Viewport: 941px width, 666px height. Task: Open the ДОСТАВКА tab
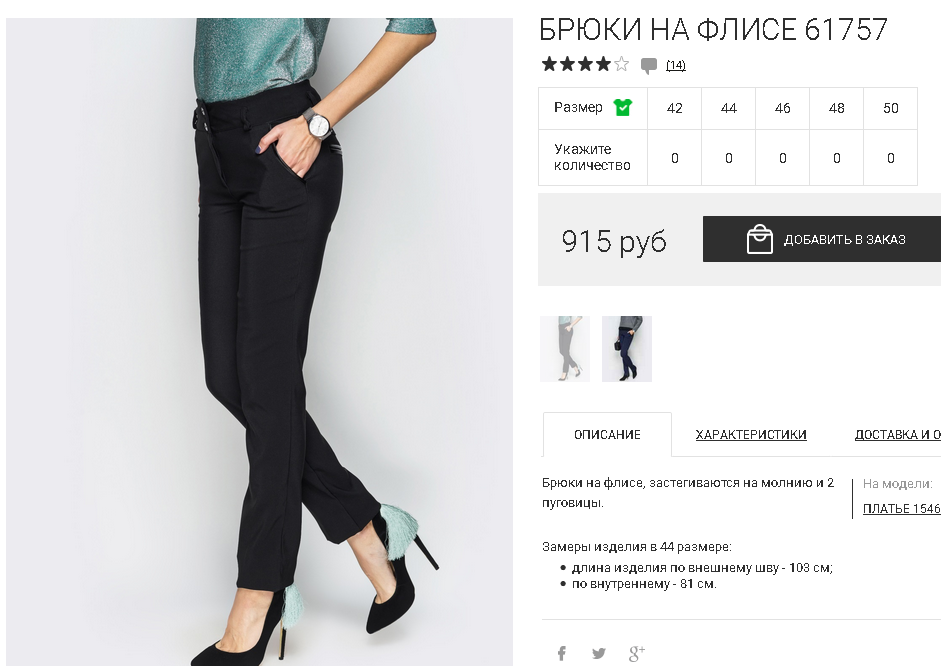click(x=897, y=434)
